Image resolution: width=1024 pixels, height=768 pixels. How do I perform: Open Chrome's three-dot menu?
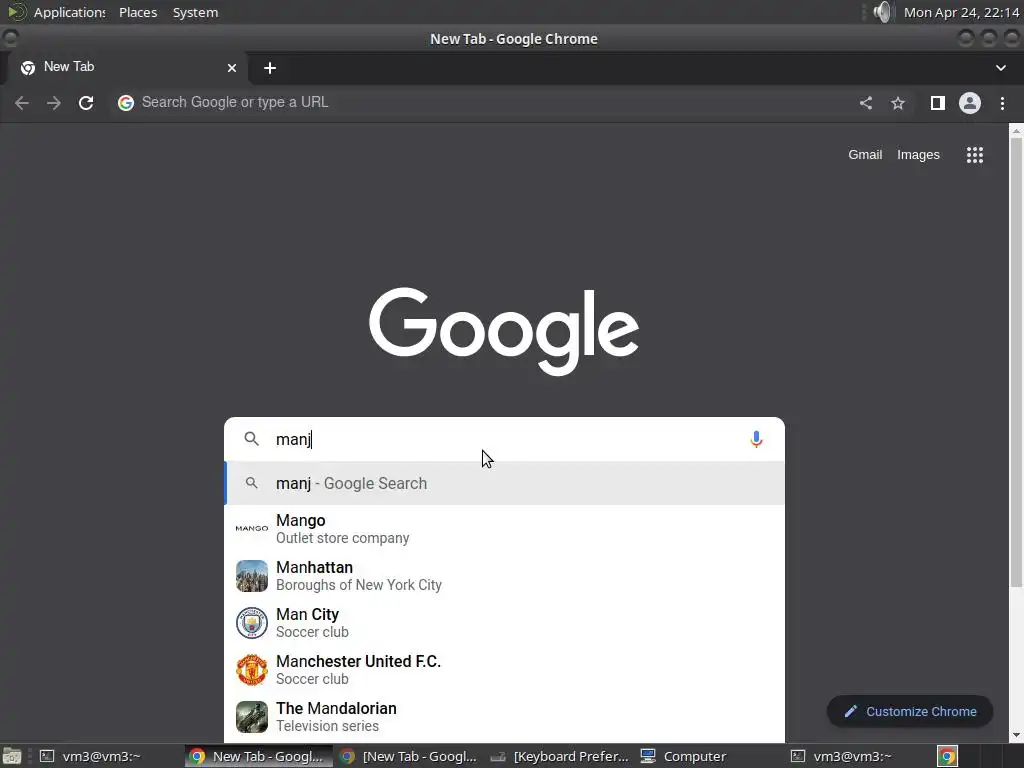click(x=1002, y=103)
